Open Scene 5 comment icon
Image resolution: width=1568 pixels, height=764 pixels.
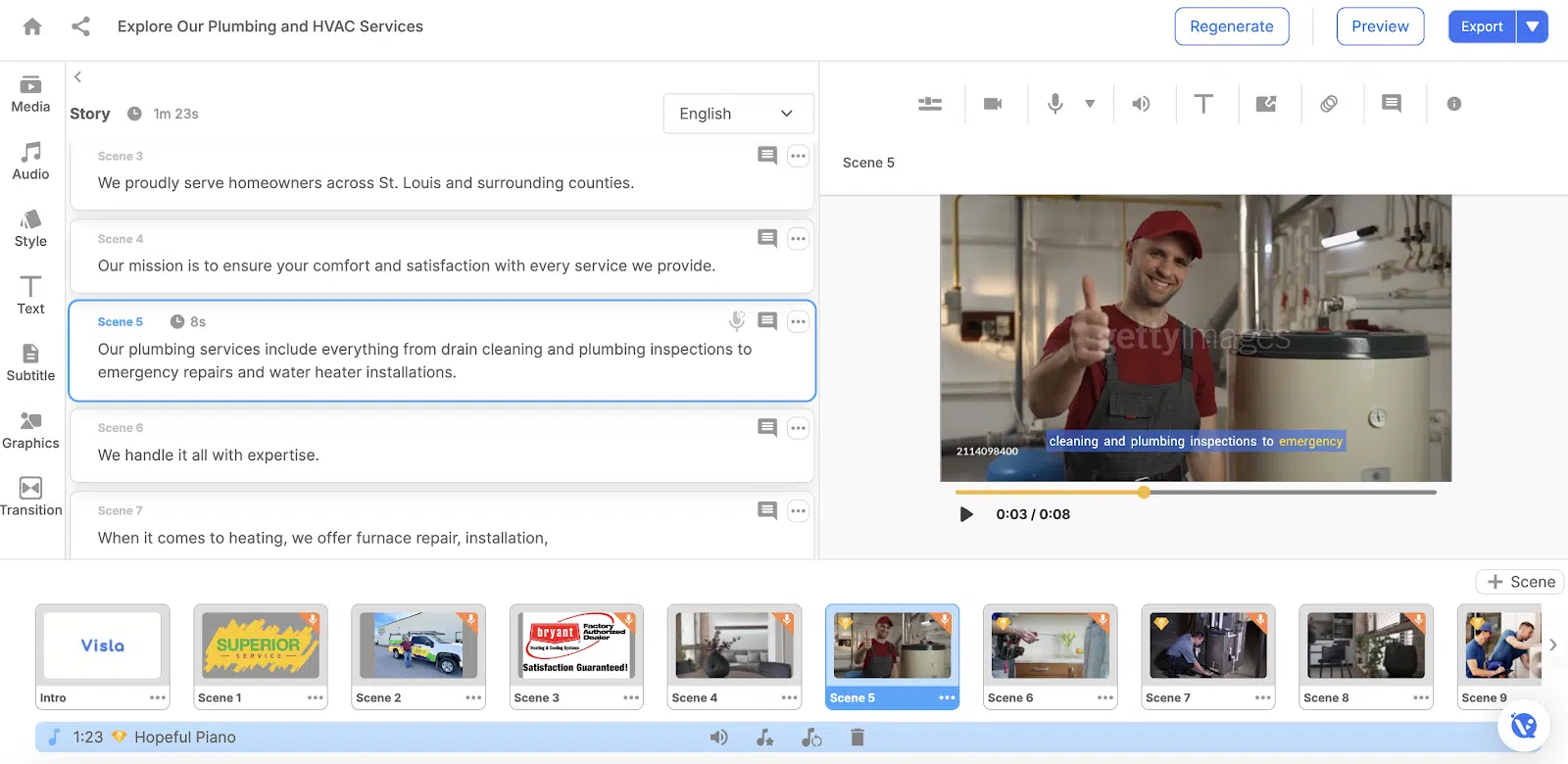tap(767, 321)
